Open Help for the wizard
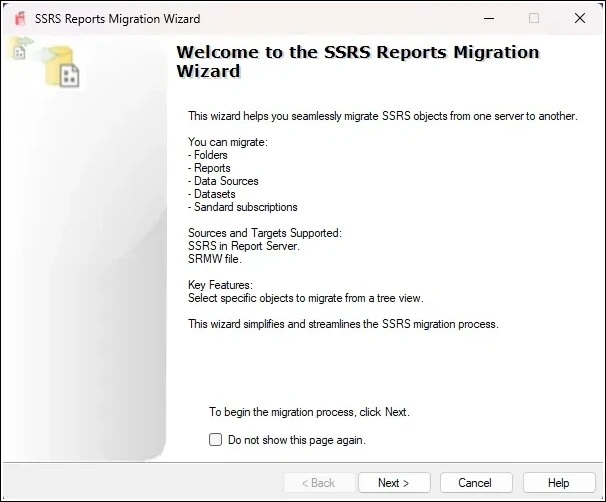 click(558, 483)
